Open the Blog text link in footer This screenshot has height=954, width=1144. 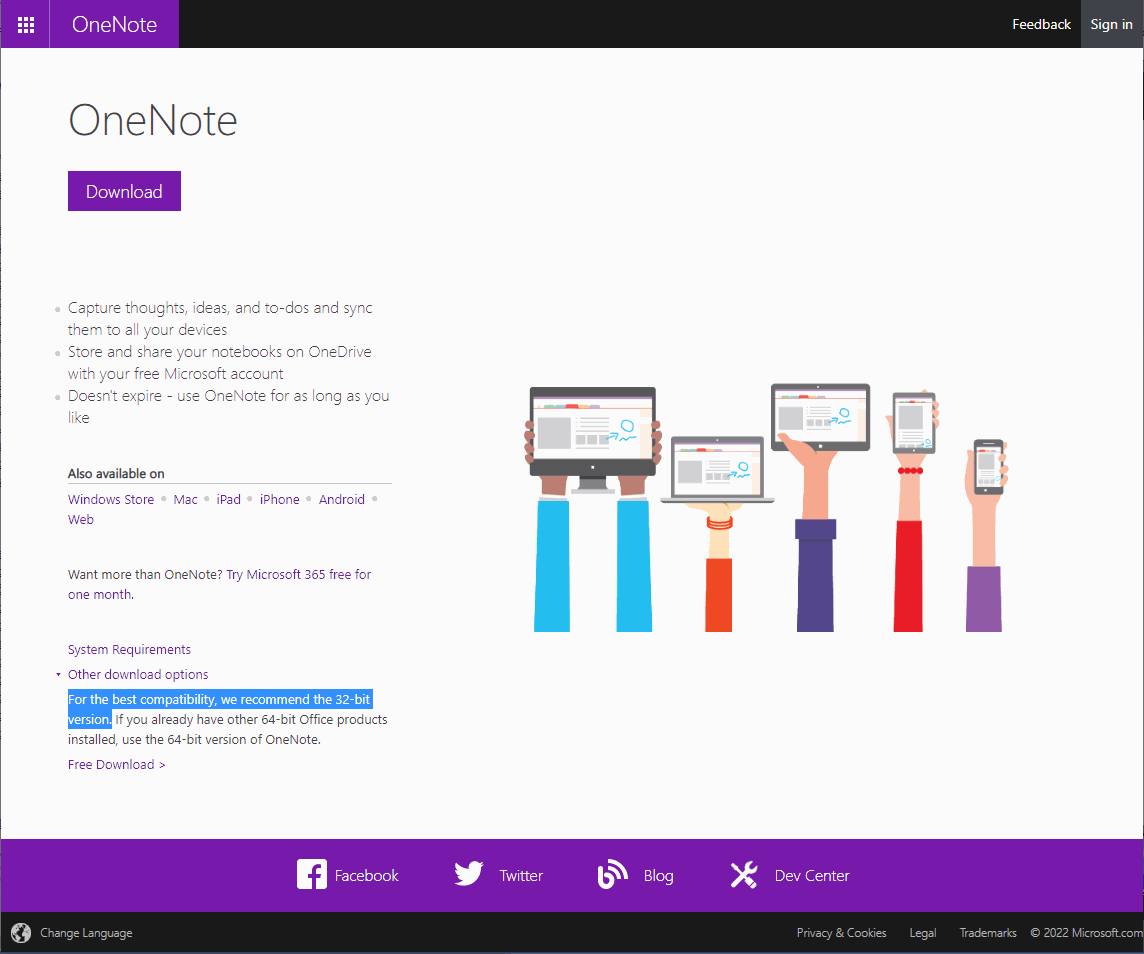658,875
